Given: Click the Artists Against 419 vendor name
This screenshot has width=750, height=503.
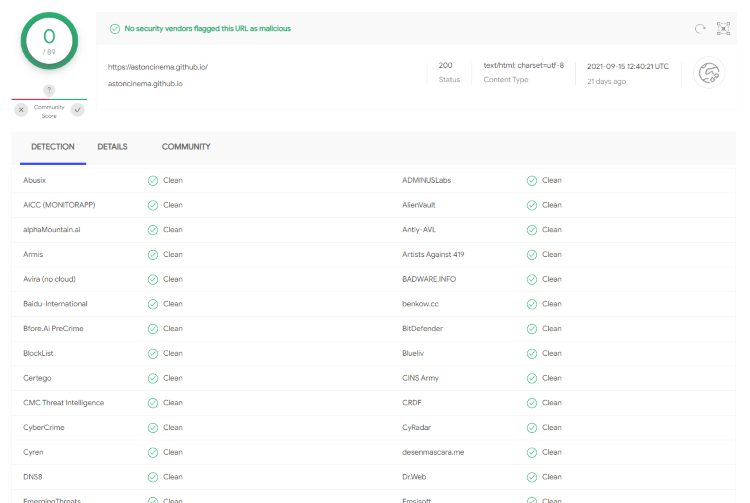Looking at the screenshot, I should coord(433,255).
